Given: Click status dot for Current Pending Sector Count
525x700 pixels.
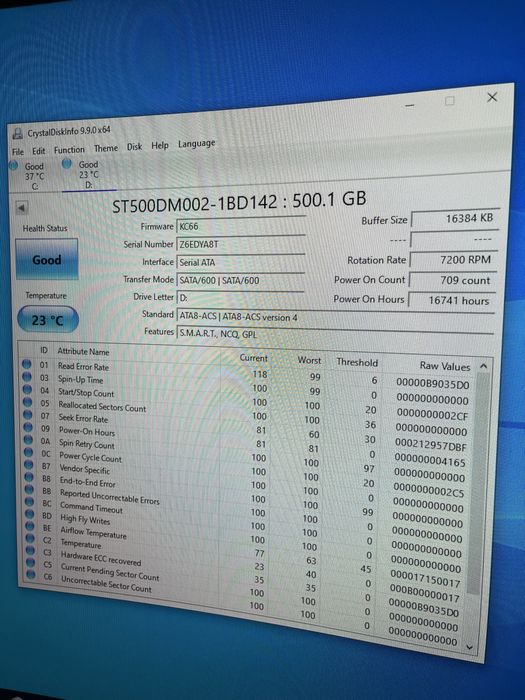Looking at the screenshot, I should [31, 562].
